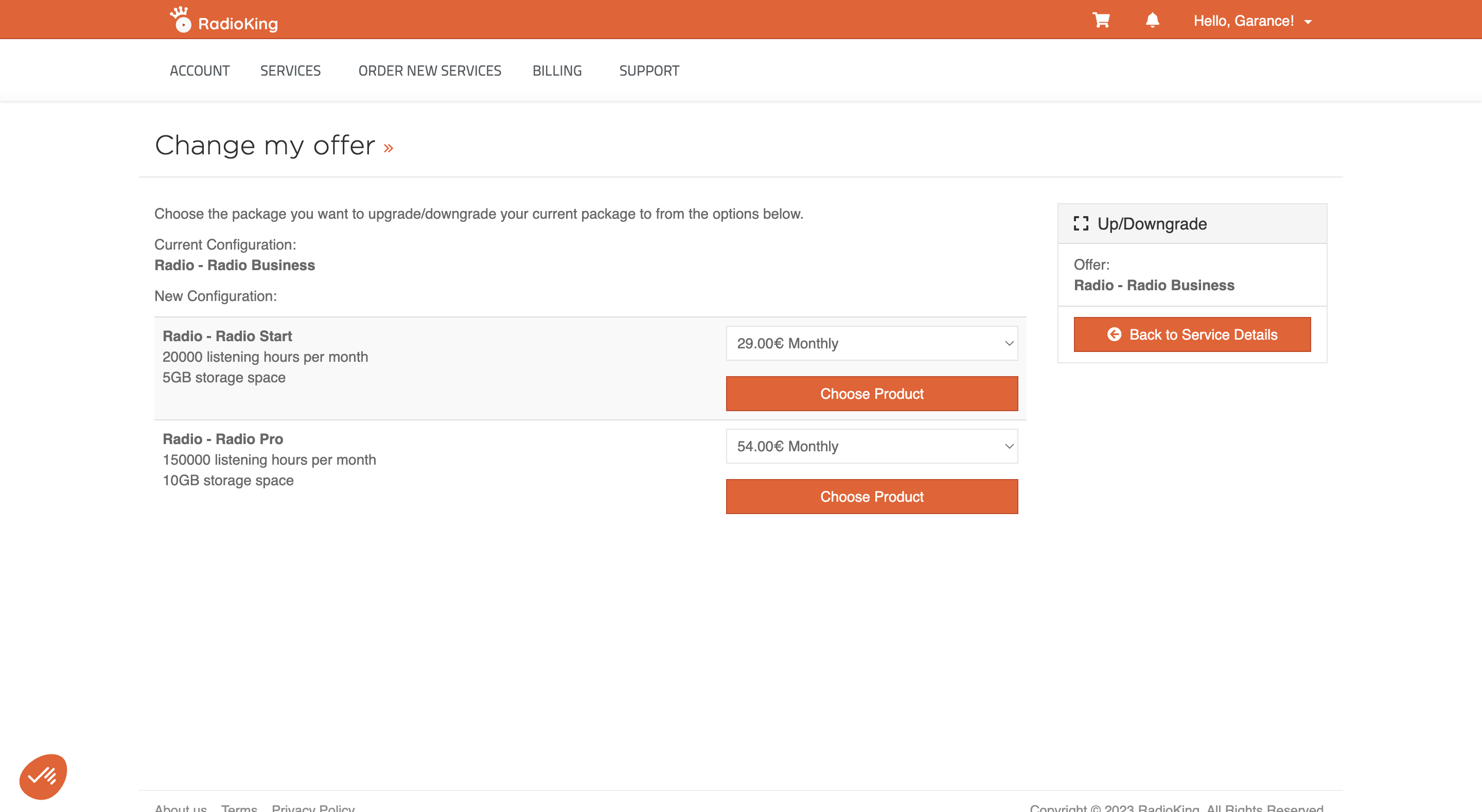The image size is (1482, 812).
Task: Open the Hello, Garance! user menu
Action: pos(1252,21)
